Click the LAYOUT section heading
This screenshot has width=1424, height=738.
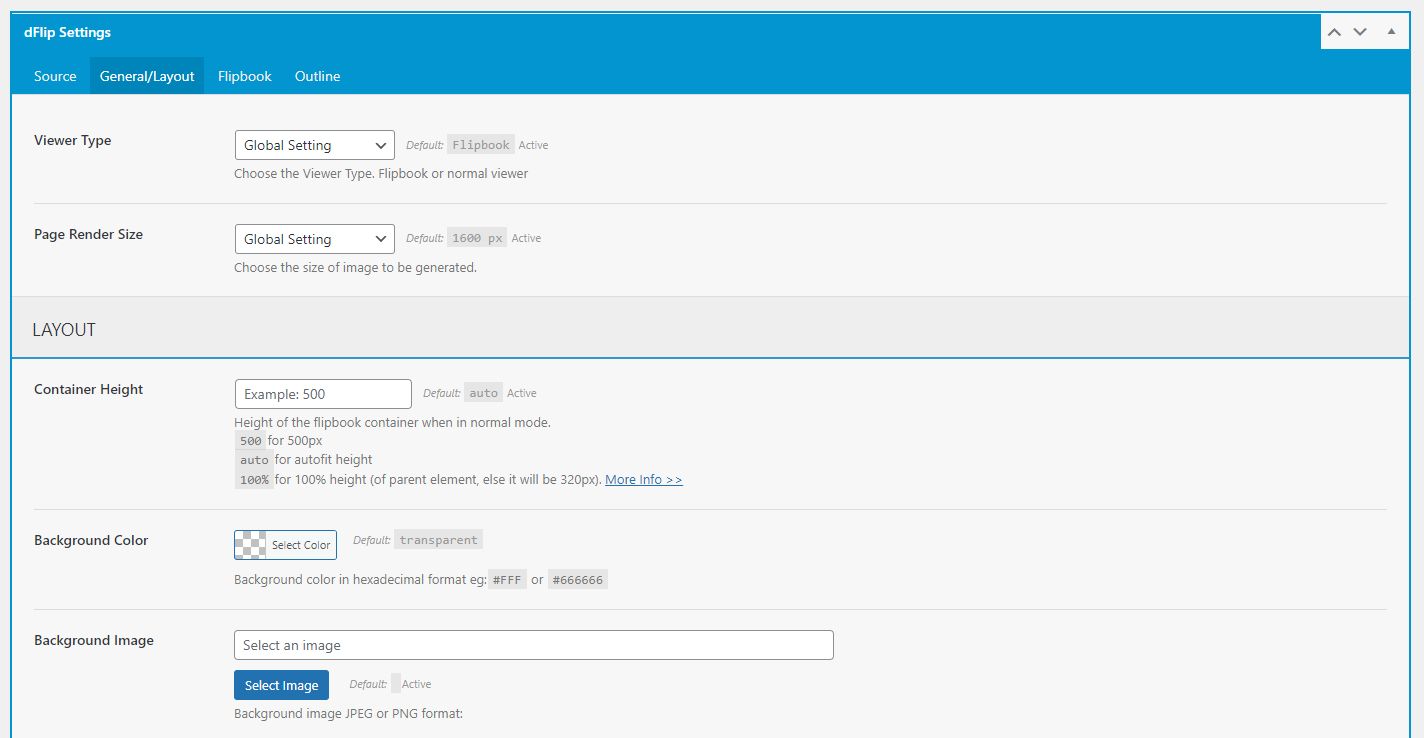(x=64, y=330)
